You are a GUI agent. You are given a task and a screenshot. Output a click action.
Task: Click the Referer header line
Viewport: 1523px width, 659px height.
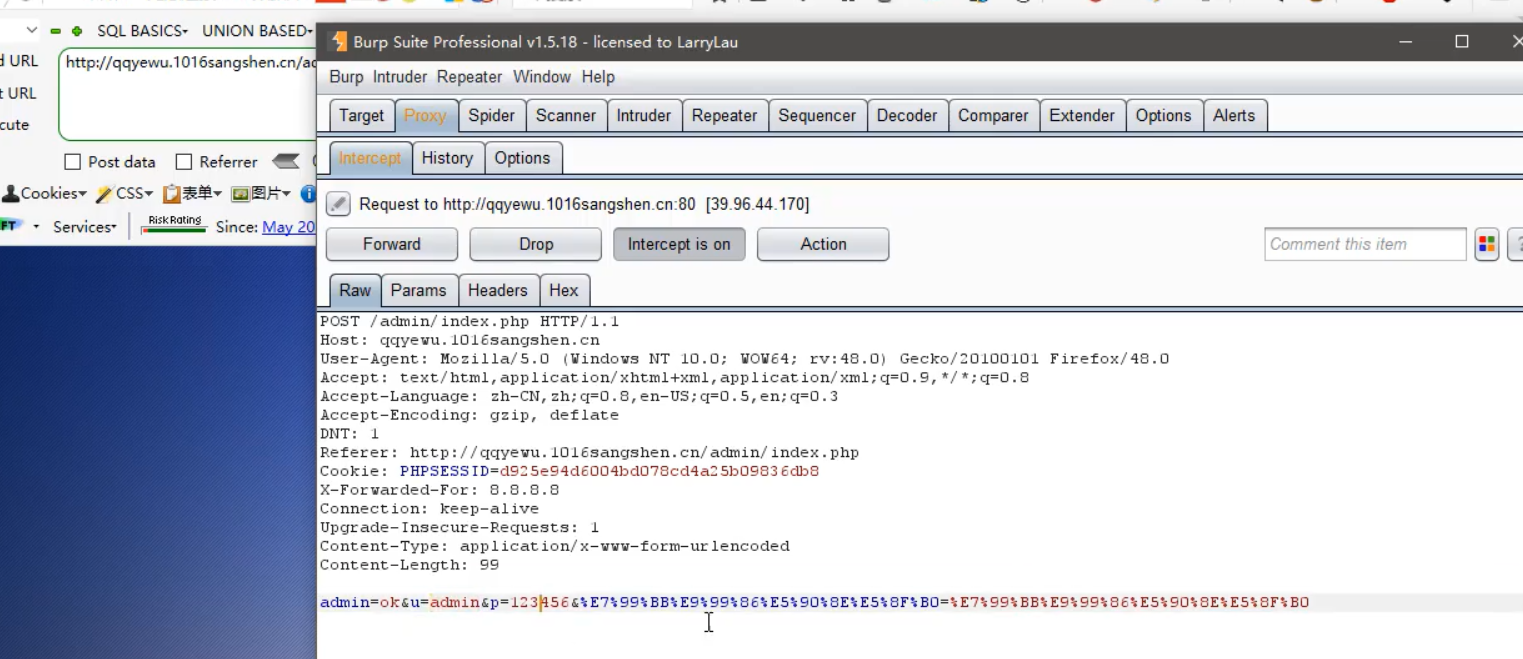[589, 453]
